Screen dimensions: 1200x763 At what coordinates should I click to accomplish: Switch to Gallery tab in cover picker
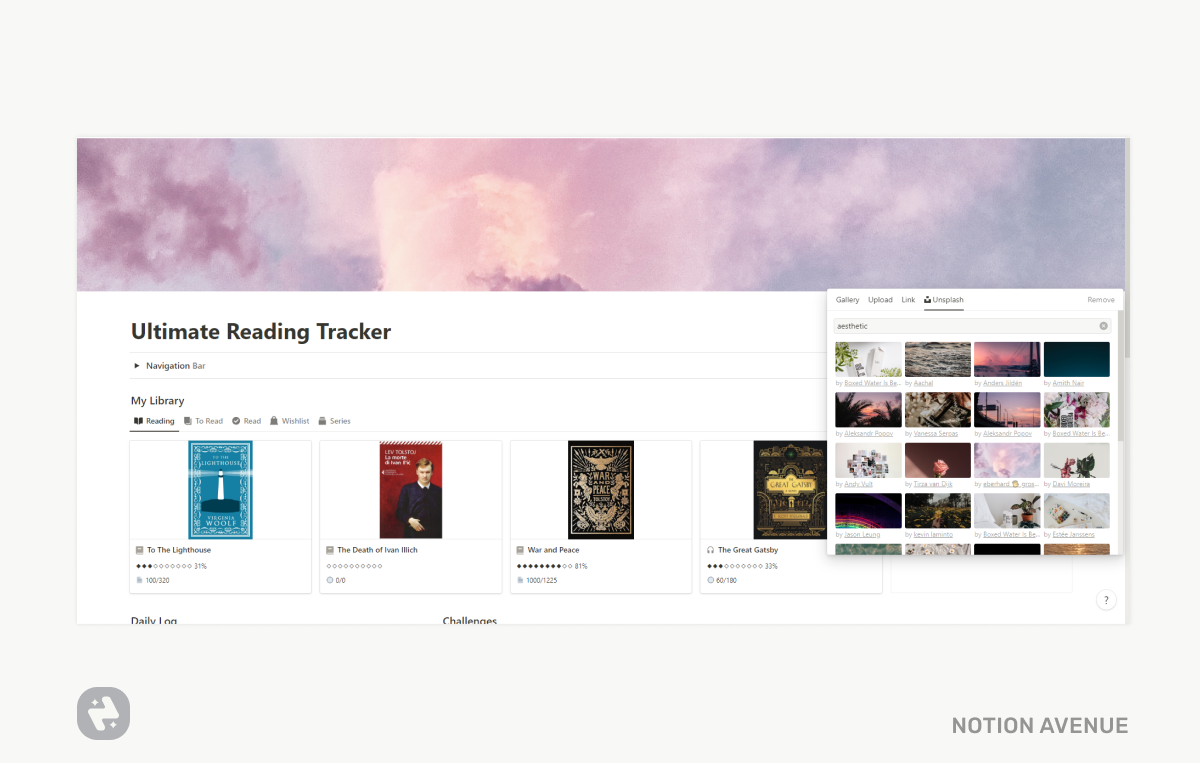(848, 300)
